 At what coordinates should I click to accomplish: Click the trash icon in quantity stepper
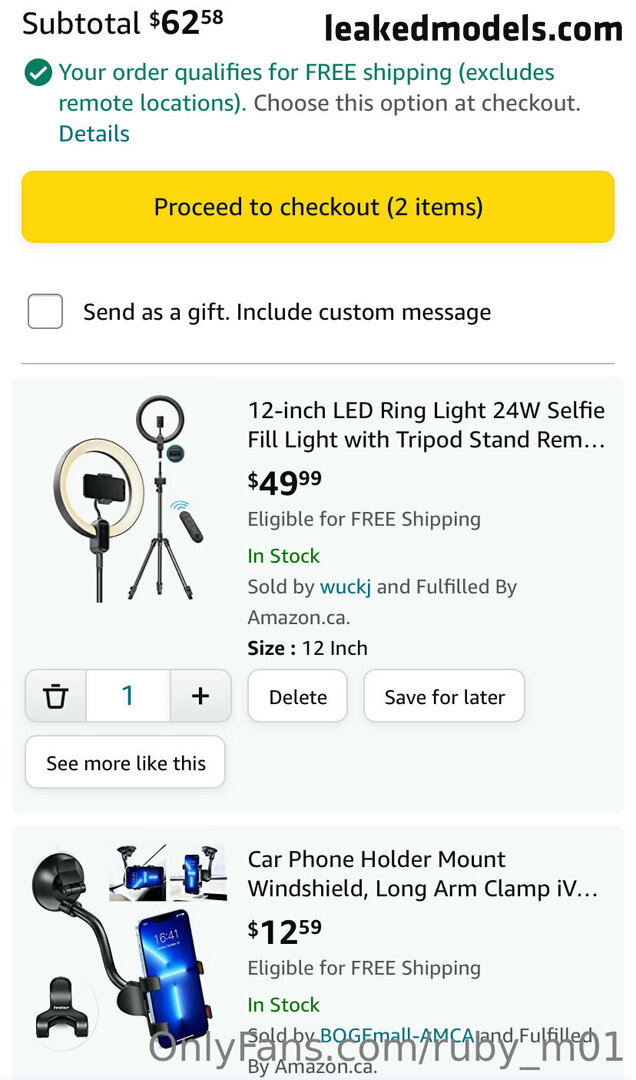coord(56,696)
